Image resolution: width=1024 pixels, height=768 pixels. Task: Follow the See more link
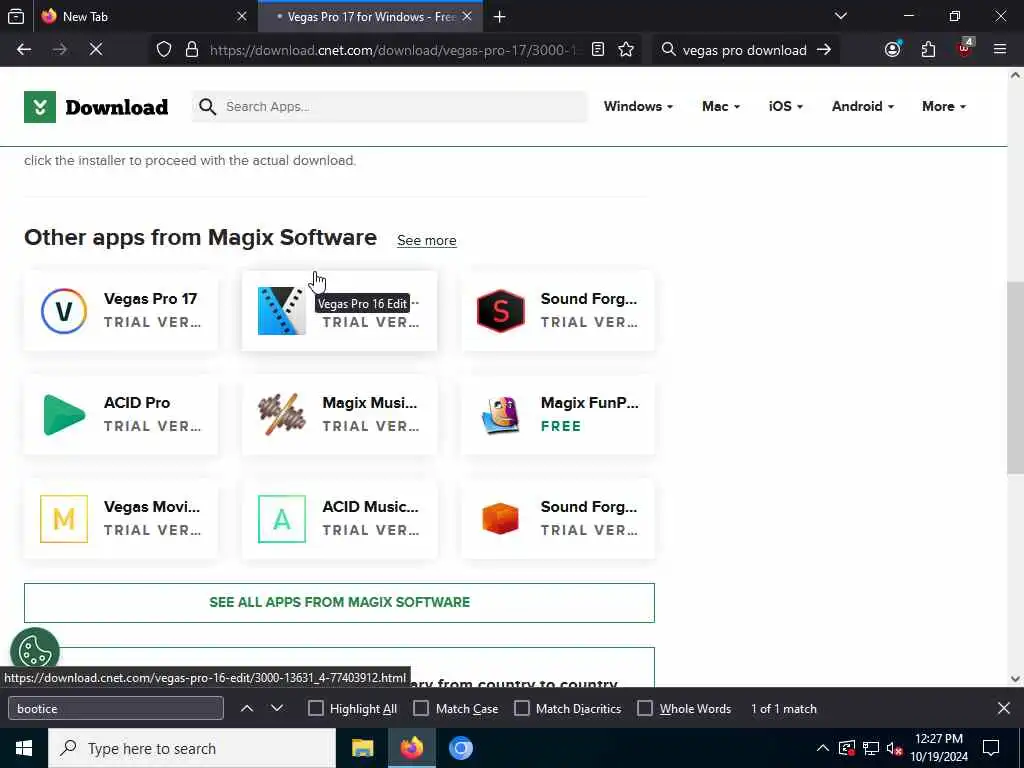(x=426, y=240)
